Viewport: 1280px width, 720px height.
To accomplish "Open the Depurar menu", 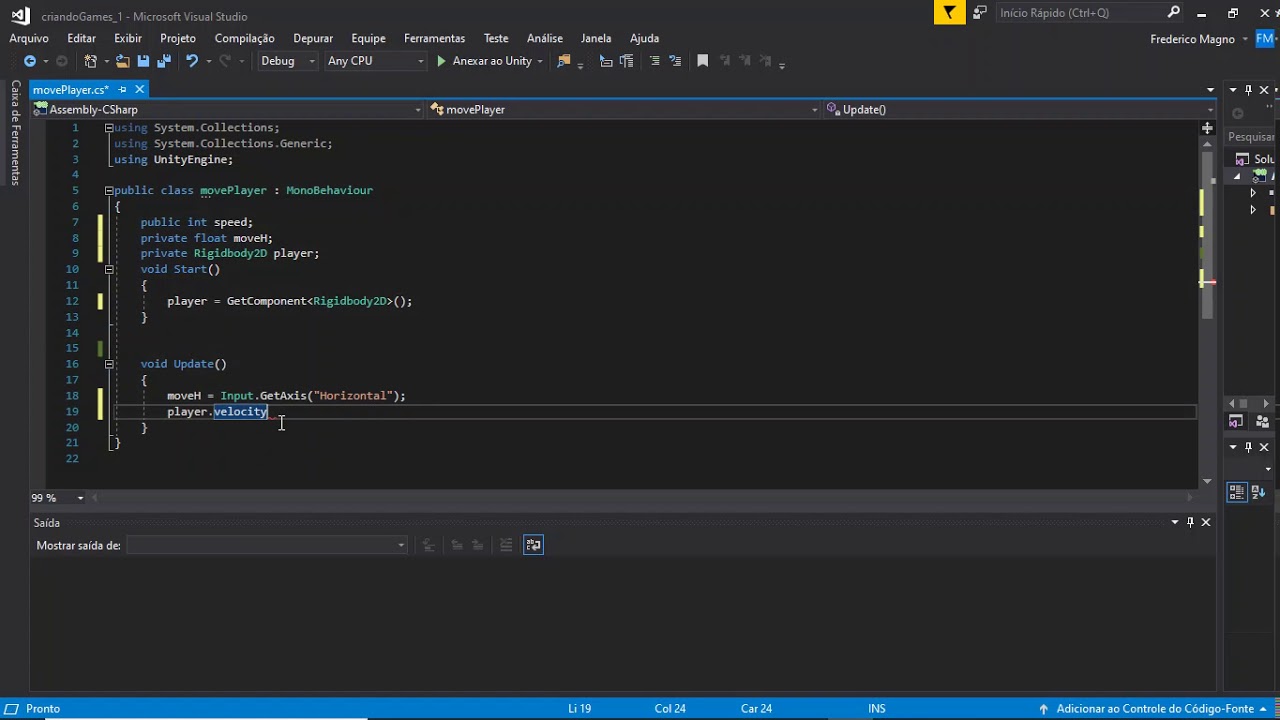I will point(313,38).
